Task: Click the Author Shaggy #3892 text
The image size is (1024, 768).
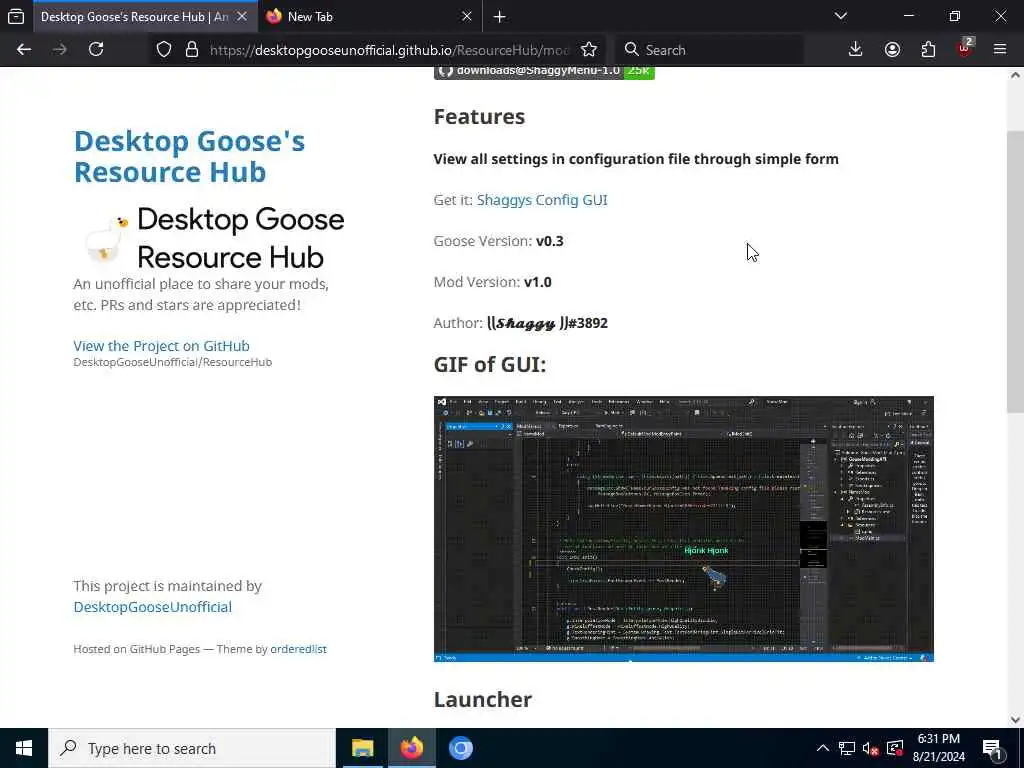Action: point(520,323)
